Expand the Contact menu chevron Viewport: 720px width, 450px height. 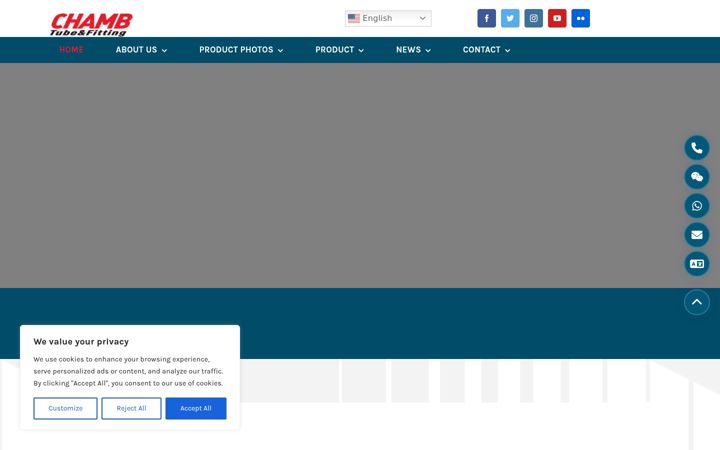click(x=507, y=51)
